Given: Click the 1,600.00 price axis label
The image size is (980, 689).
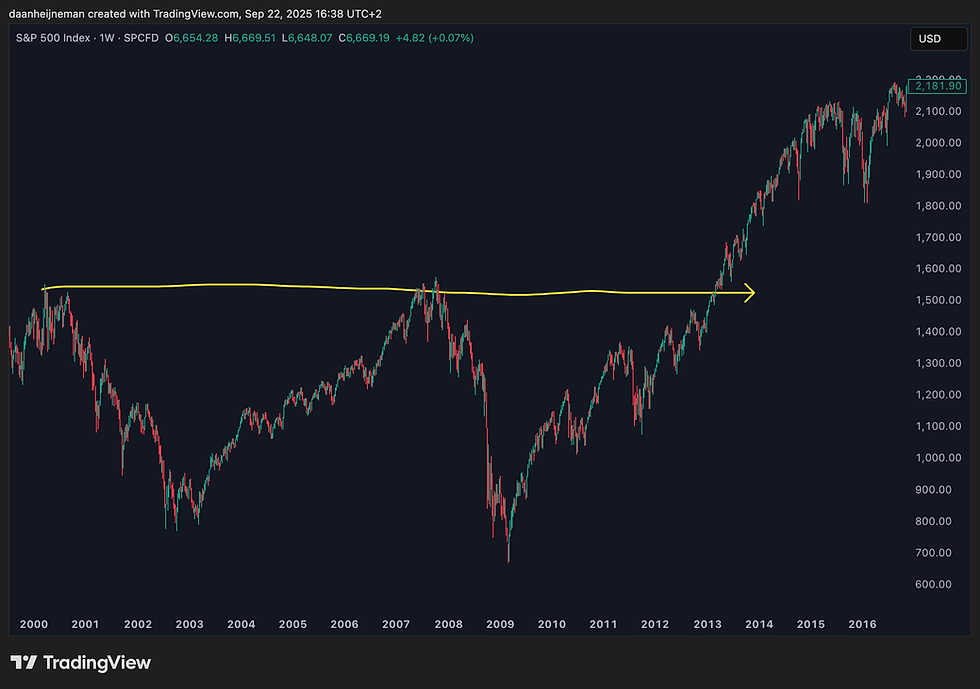Looking at the screenshot, I should click(938, 269).
